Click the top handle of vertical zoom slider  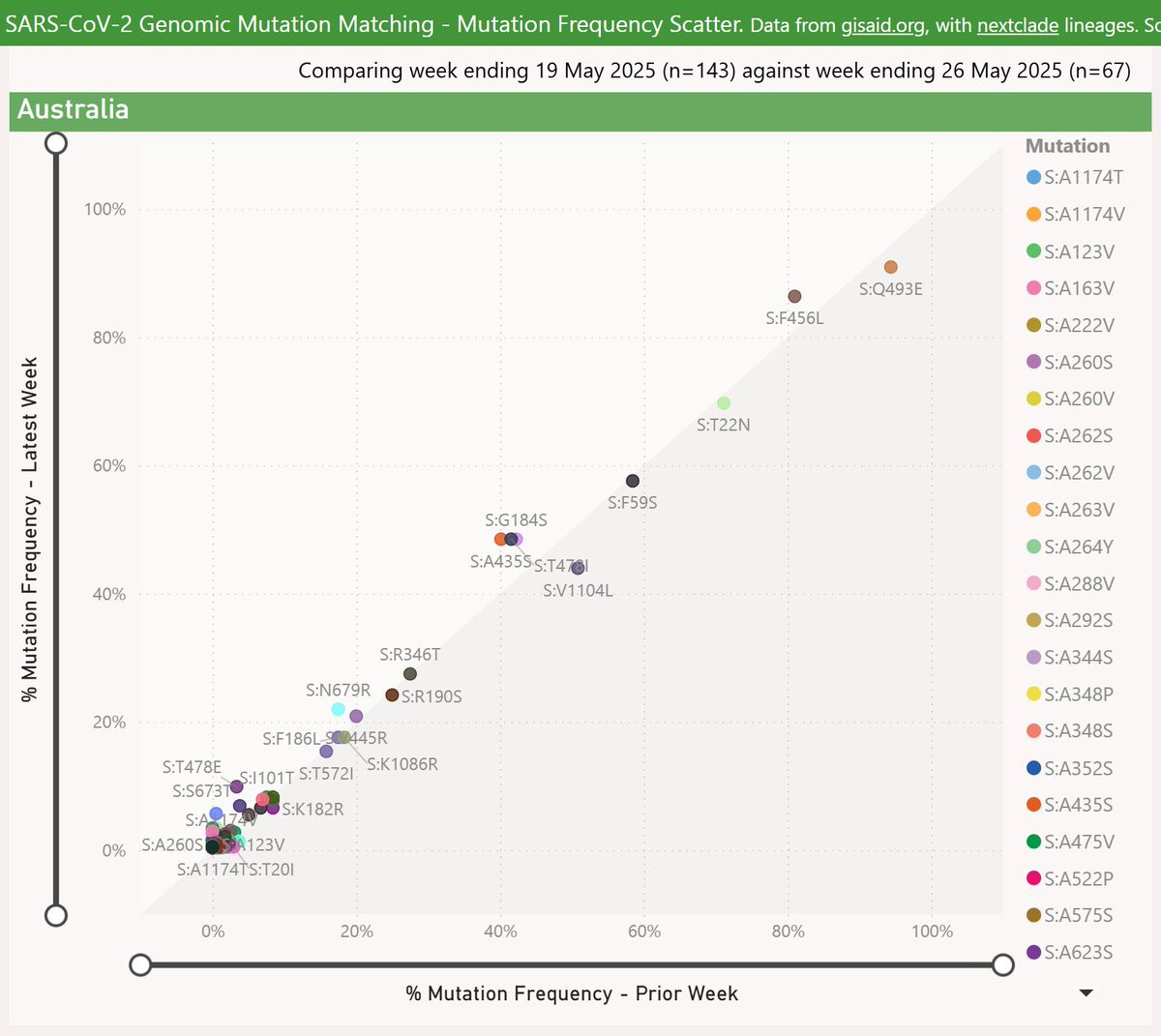56,143
